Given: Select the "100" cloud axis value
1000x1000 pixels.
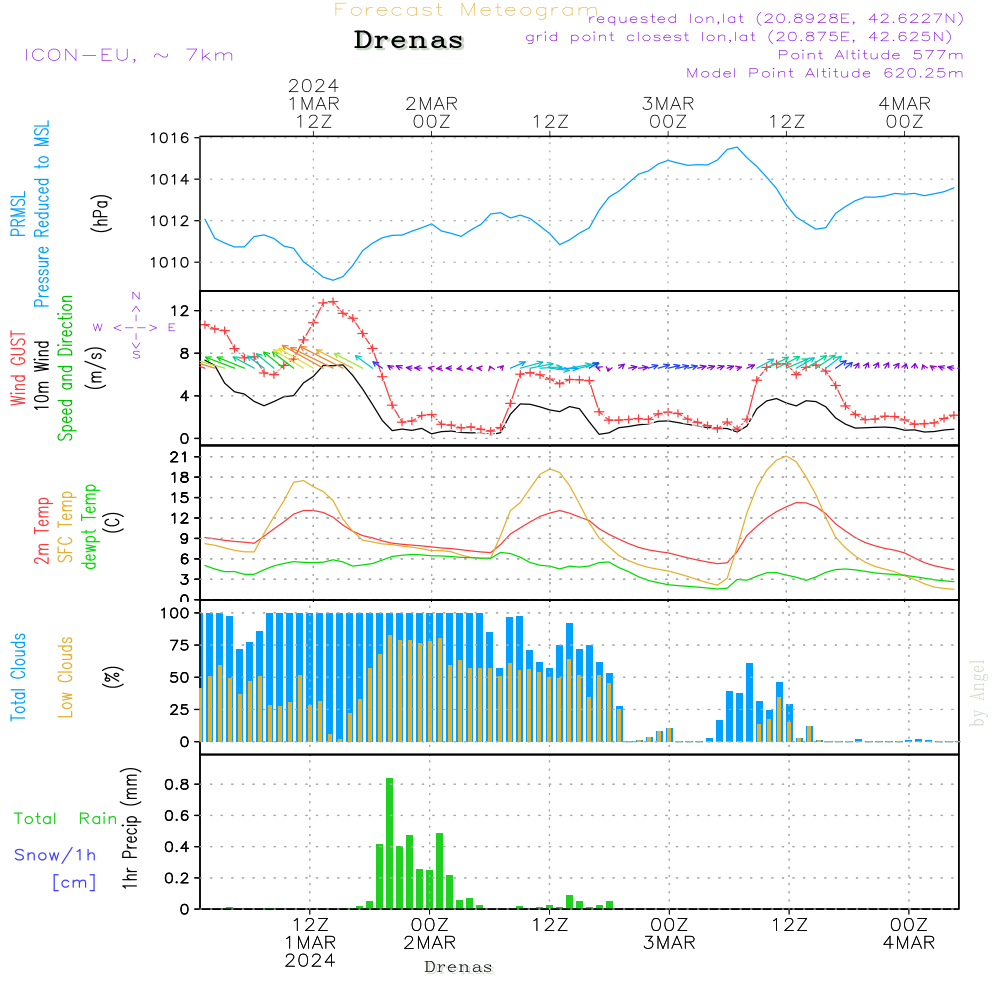Looking at the screenshot, I should [x=175, y=613].
